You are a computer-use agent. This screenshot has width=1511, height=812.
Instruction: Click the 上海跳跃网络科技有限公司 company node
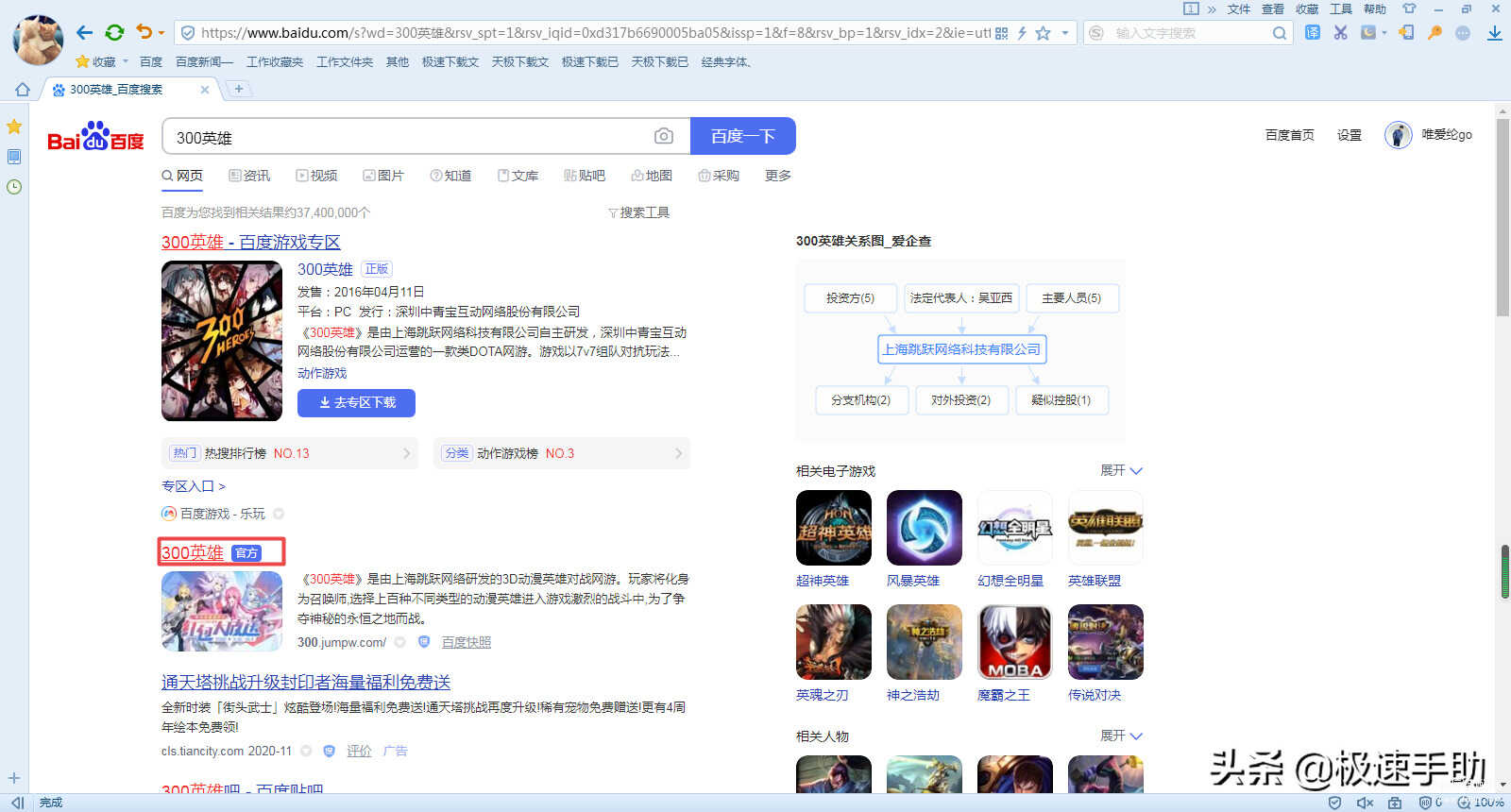[x=961, y=349]
